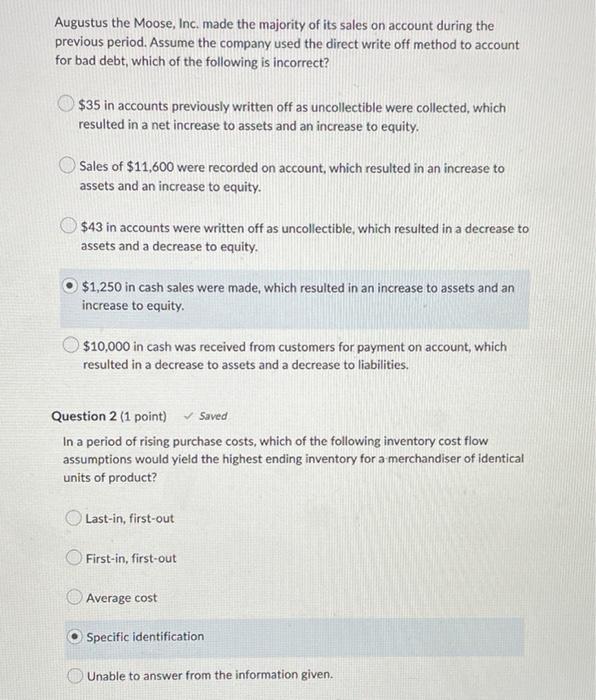Select the $43 accounts written off option
596x700 pixels.
click(x=68, y=225)
